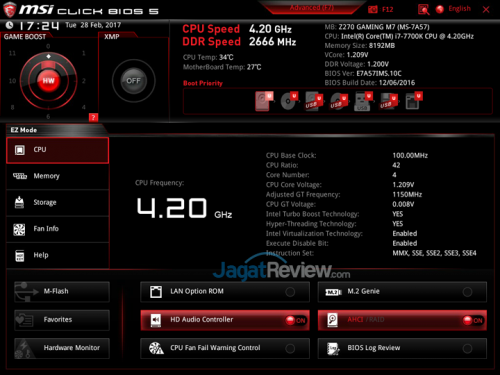500x375 pixels.
Task: Click Intel Virtualization Technology Enabled value
Action: 405,233
